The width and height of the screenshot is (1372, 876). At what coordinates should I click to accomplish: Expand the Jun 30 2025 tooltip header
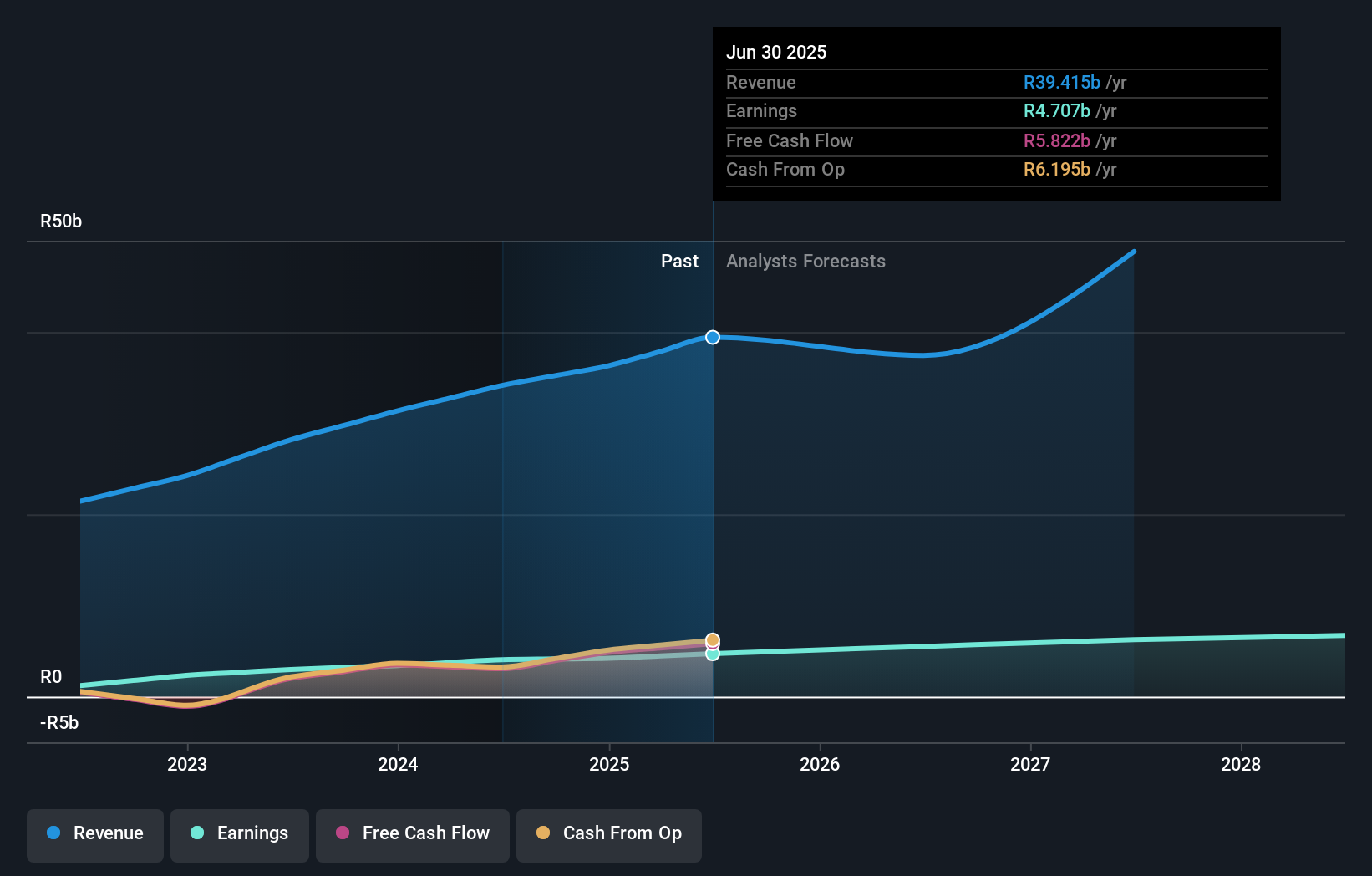(x=777, y=52)
